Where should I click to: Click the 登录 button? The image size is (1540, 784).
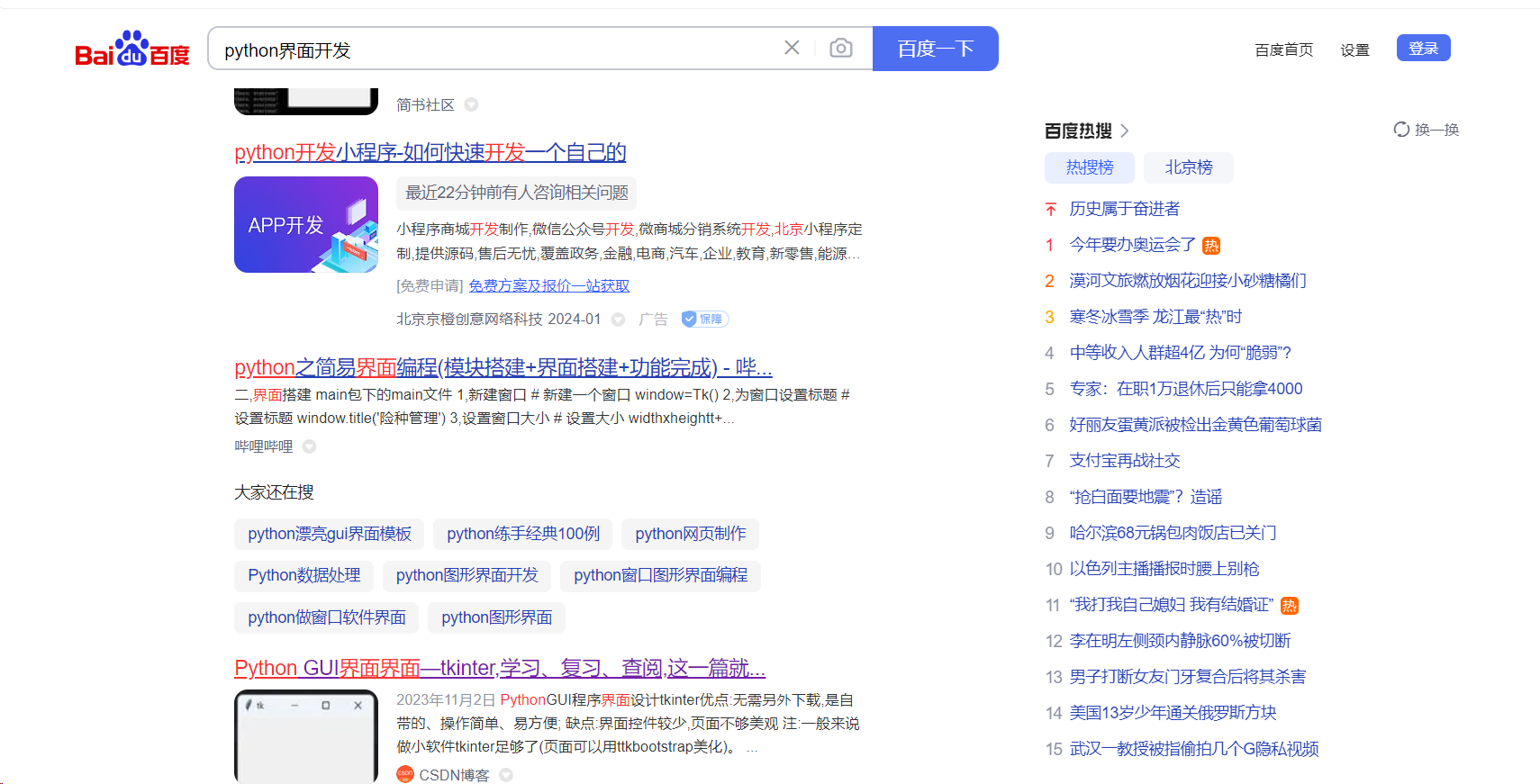point(1423,48)
